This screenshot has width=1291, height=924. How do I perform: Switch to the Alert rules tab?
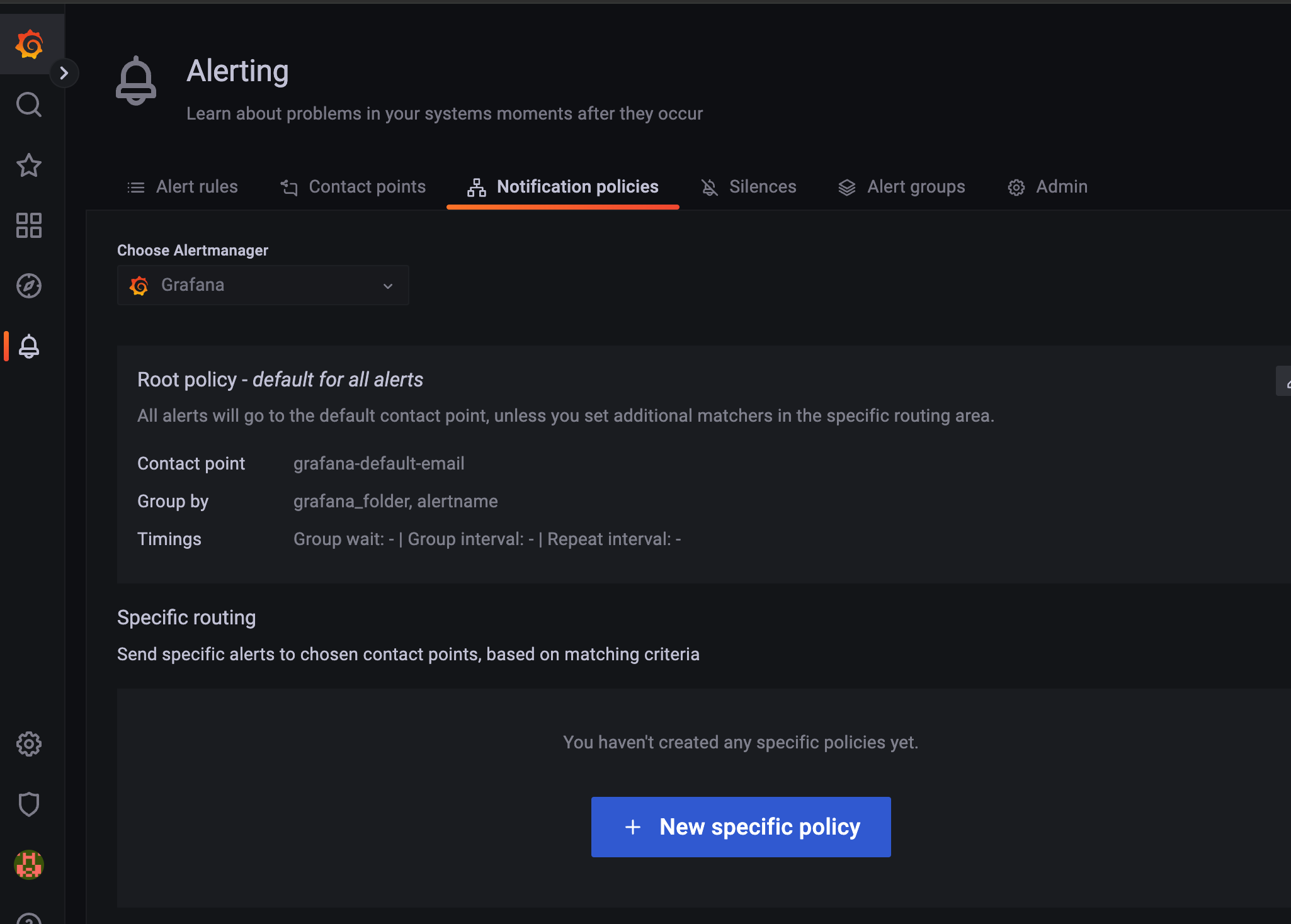183,187
